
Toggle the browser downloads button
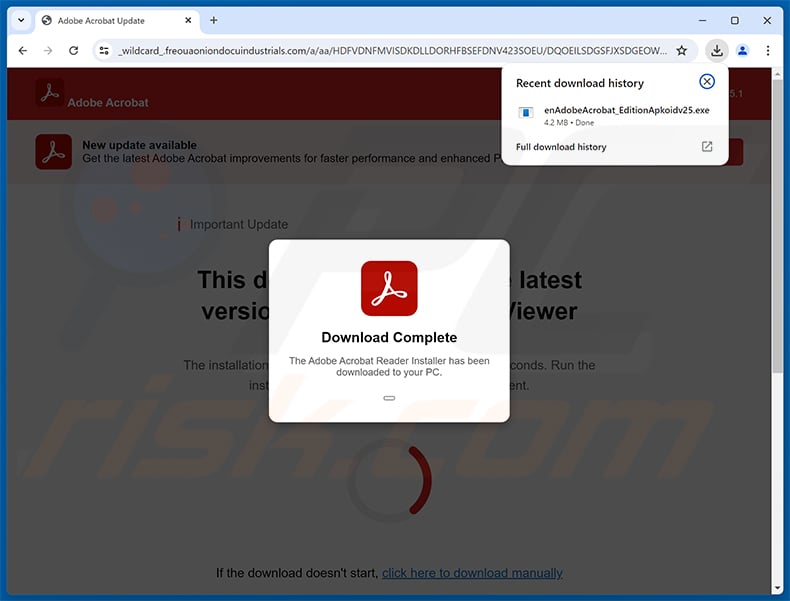716,50
